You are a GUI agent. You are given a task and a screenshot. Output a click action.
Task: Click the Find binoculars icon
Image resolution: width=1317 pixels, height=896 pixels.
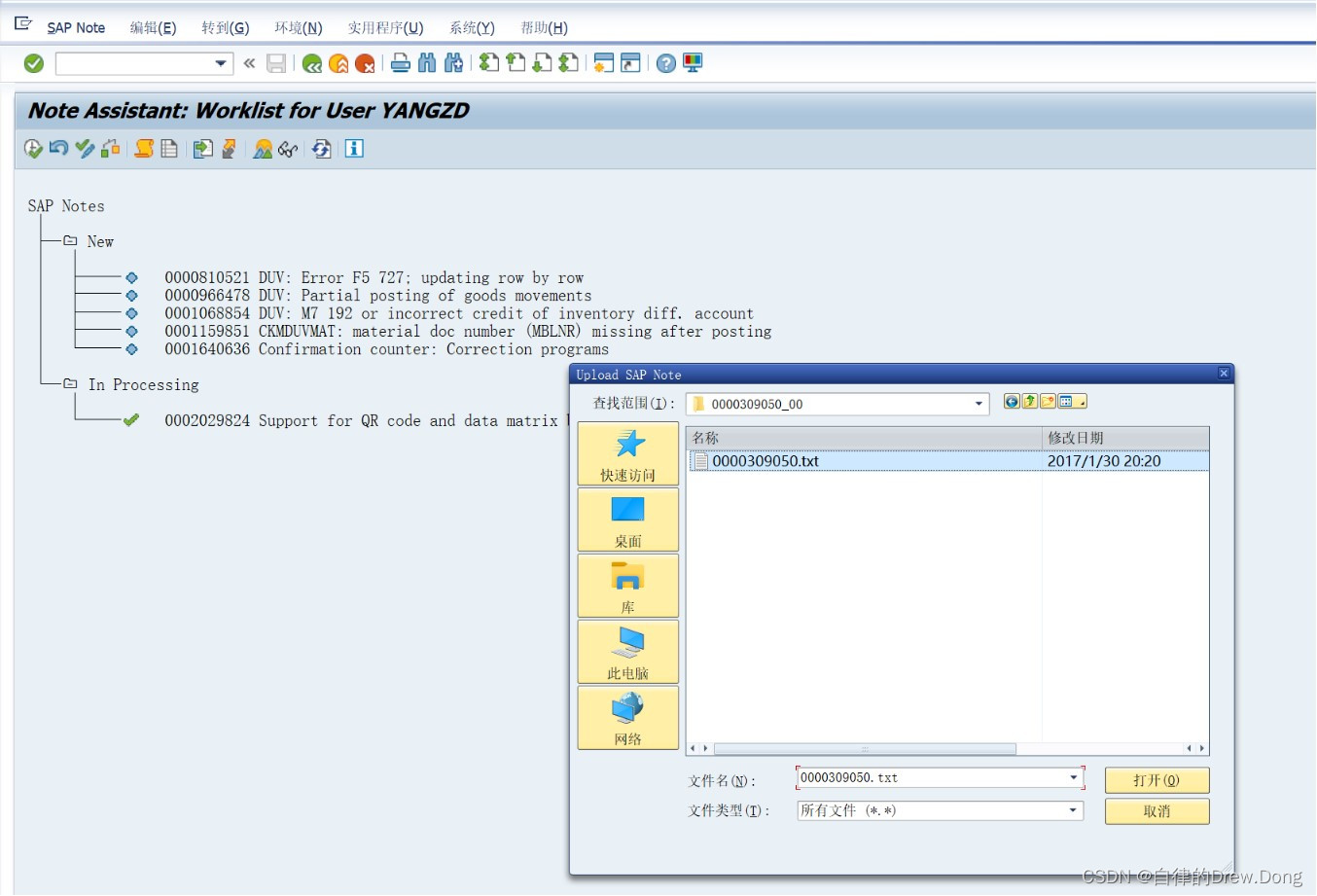tap(427, 63)
